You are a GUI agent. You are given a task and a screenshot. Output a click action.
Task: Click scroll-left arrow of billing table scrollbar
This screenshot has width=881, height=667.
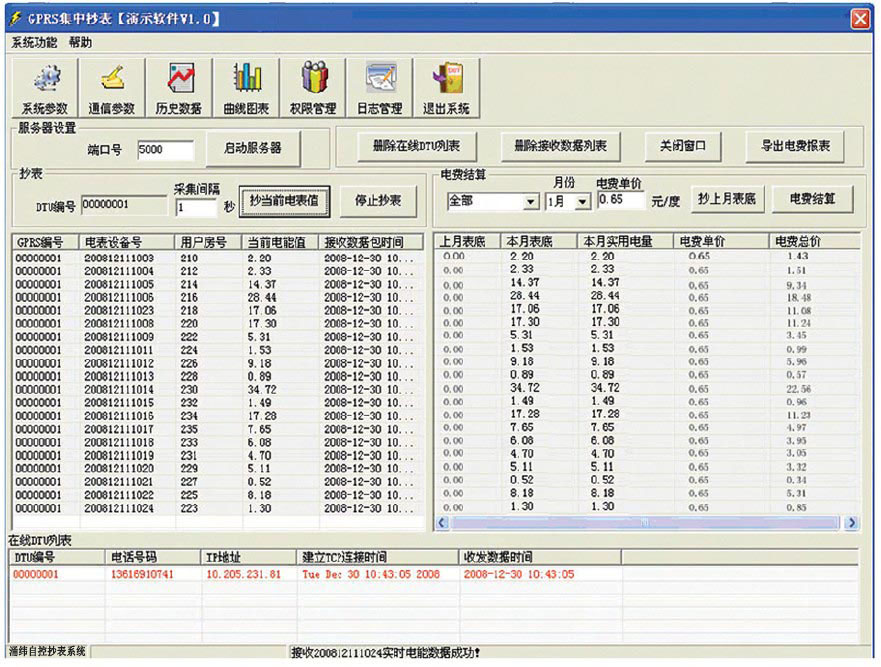[442, 523]
